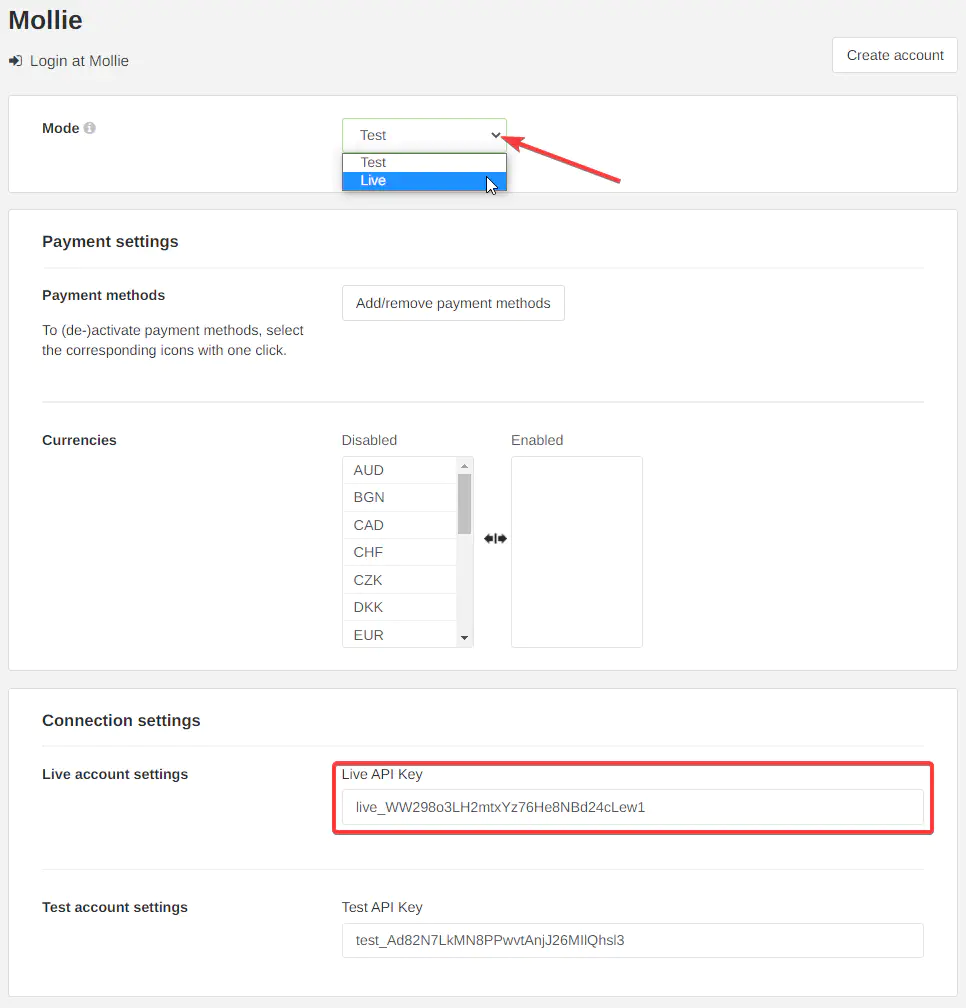This screenshot has width=966, height=1008.
Task: Follow the Login at Mollie link
Action: (x=79, y=61)
